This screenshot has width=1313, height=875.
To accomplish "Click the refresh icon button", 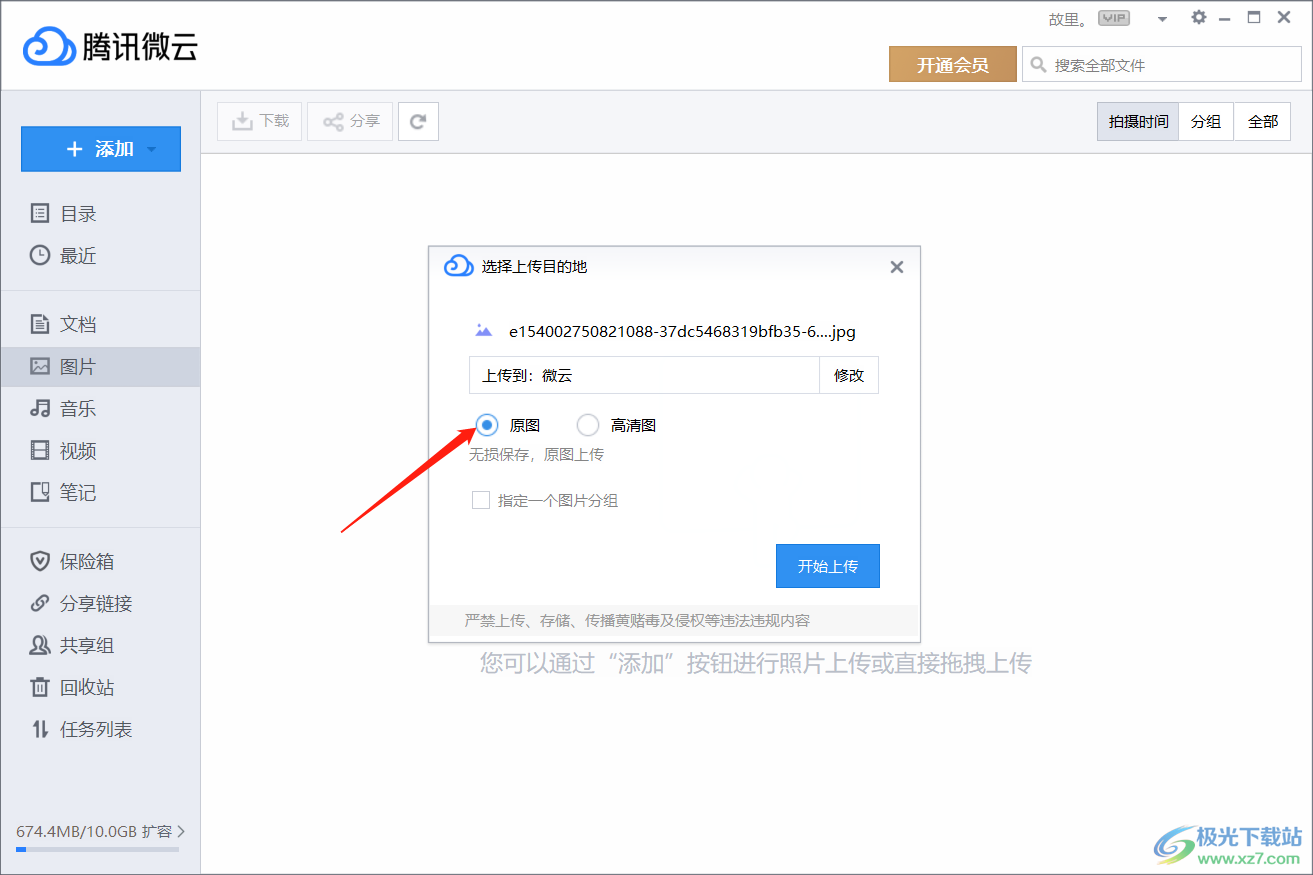I will click(x=418, y=121).
